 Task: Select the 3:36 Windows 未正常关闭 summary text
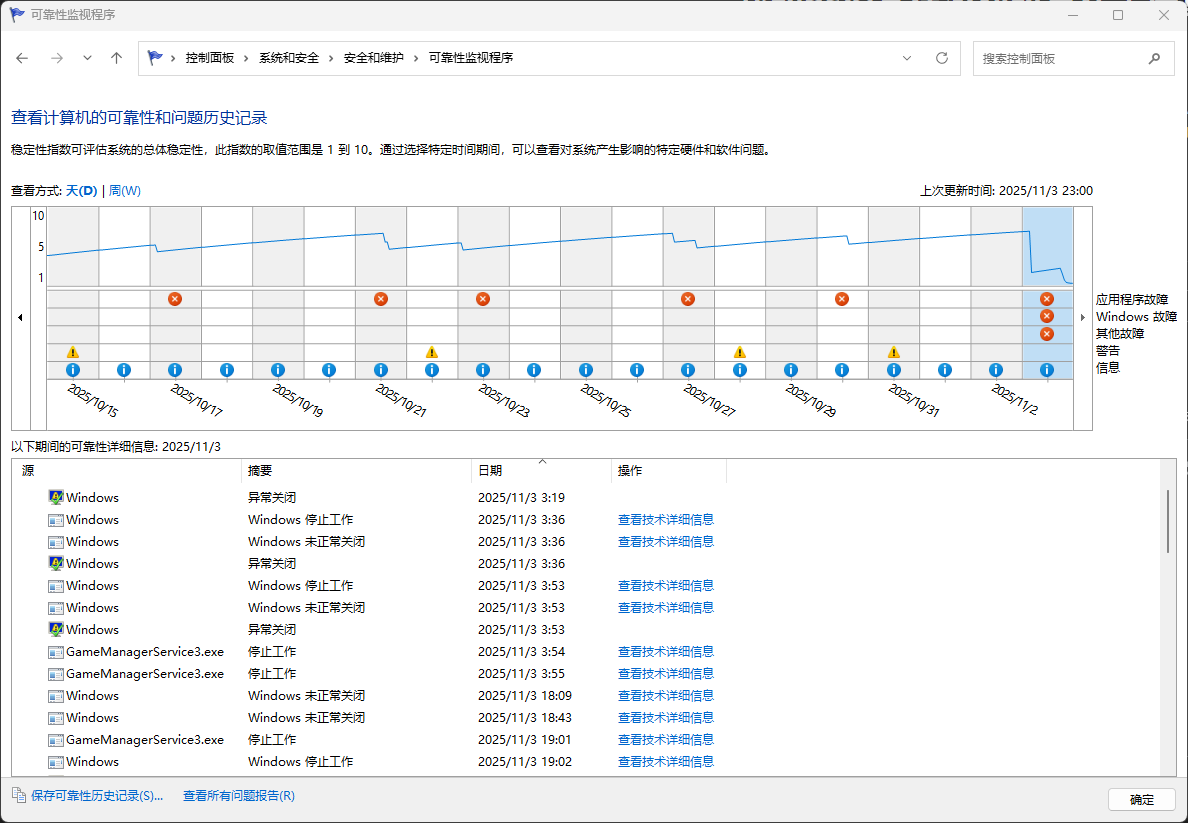point(306,542)
